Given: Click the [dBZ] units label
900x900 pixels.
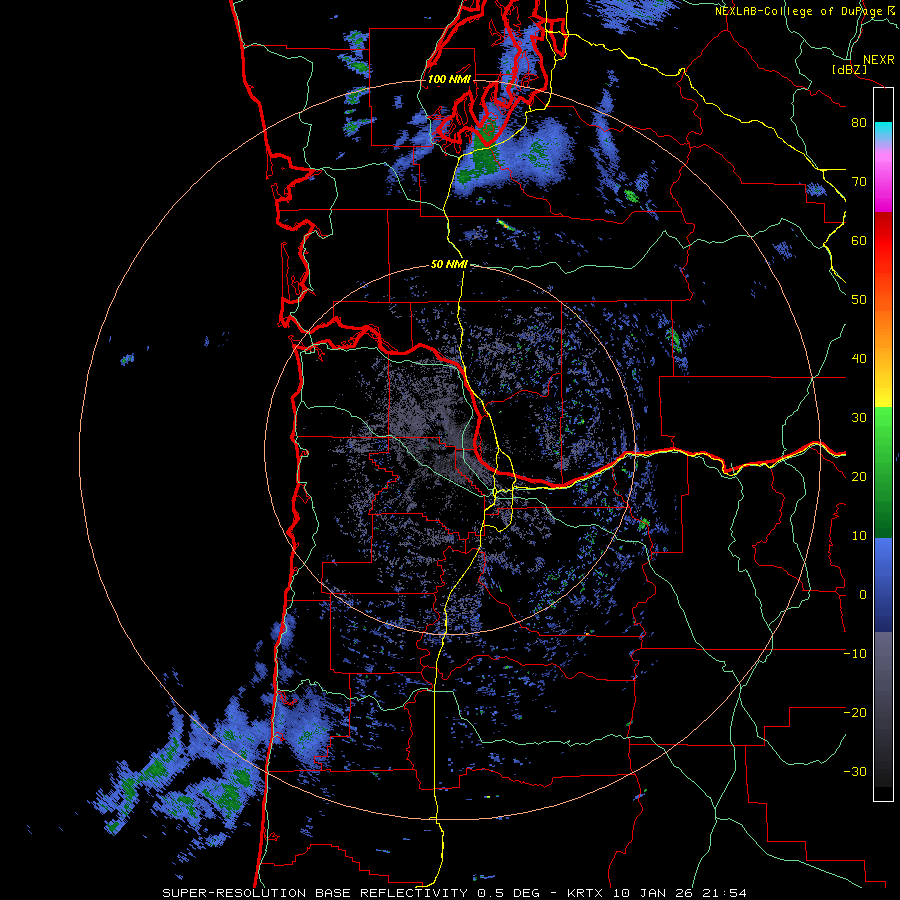Looking at the screenshot, I should click(x=848, y=69).
